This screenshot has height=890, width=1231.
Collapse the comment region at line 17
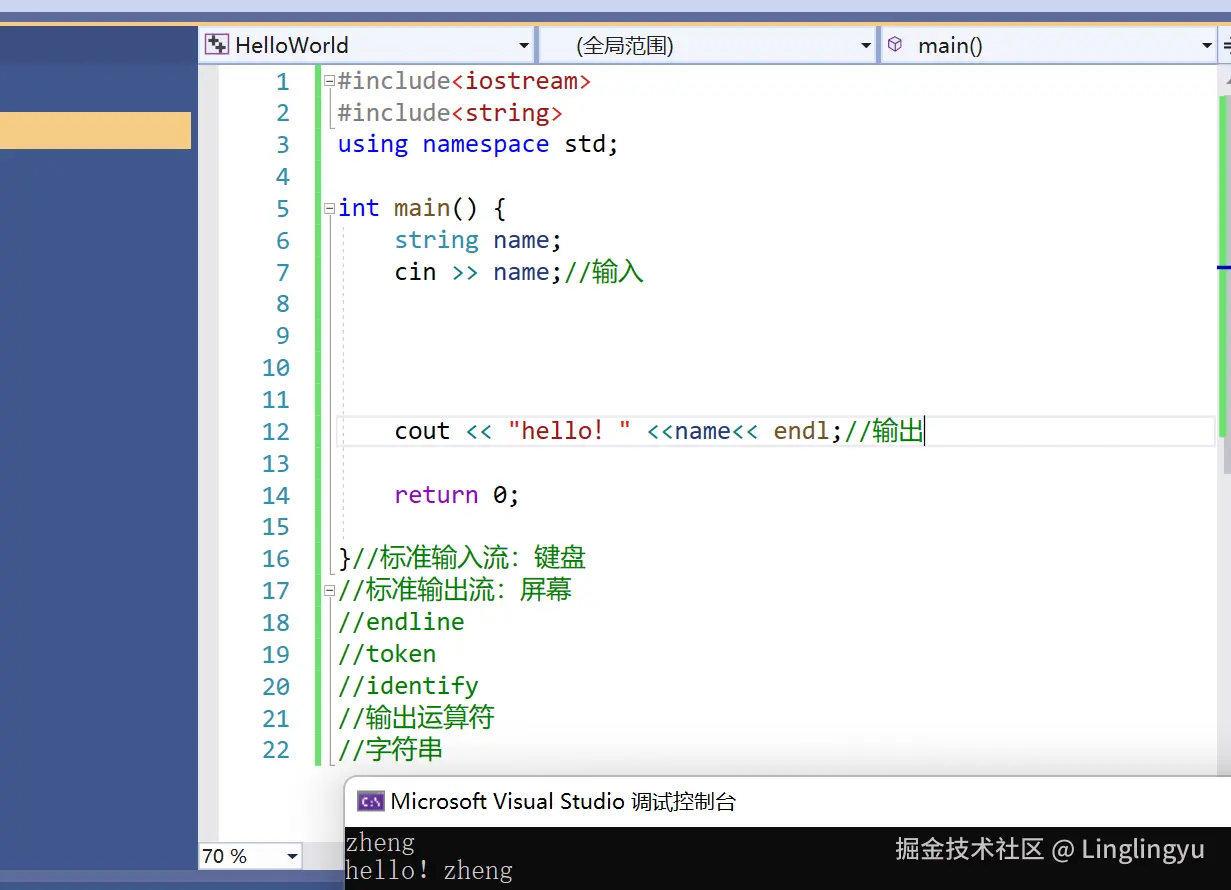click(x=329, y=590)
